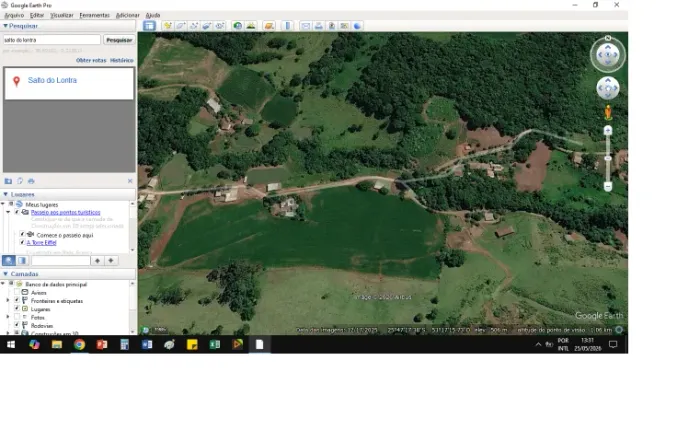Toggle sunlight across the landscape
The height and width of the screenshot is (442, 700).
(x=250, y=26)
